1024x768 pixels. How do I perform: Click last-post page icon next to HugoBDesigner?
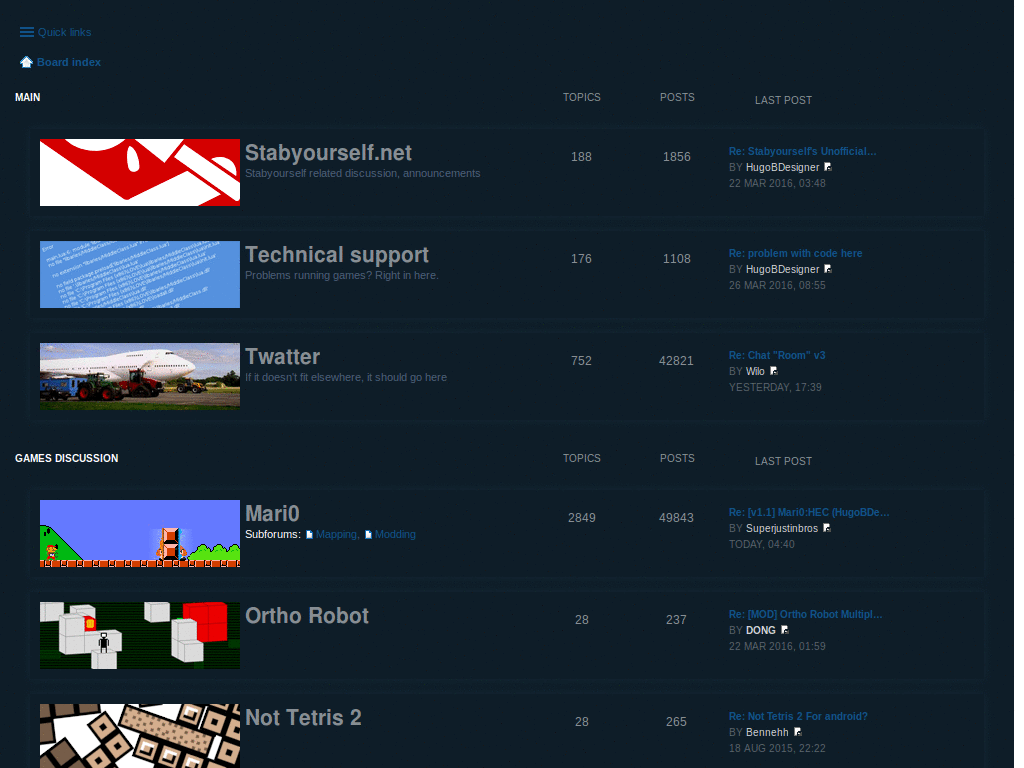click(x=827, y=167)
